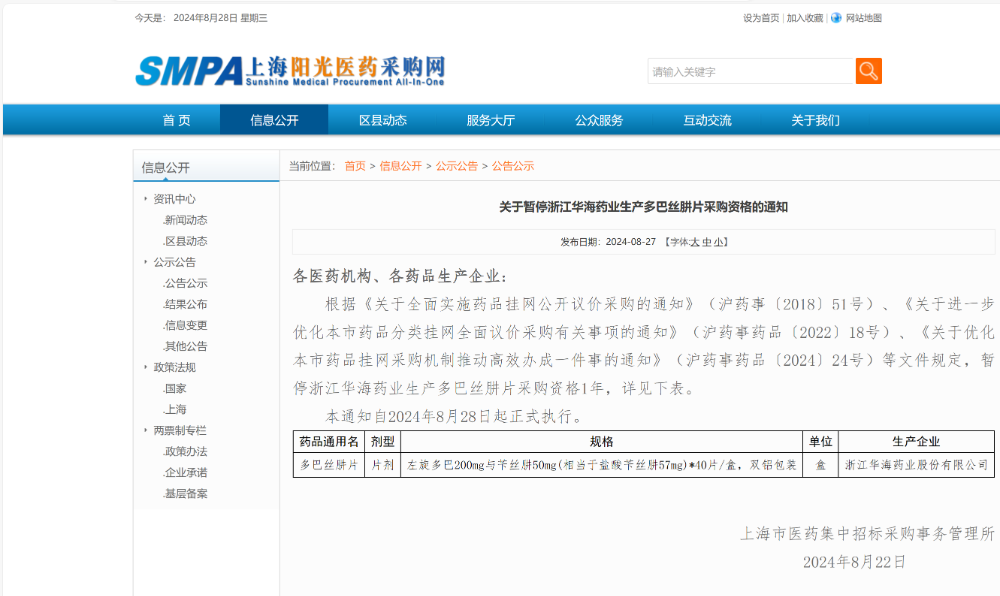Set font size to medium (中)
This screenshot has width=1000, height=596.
coord(707,242)
